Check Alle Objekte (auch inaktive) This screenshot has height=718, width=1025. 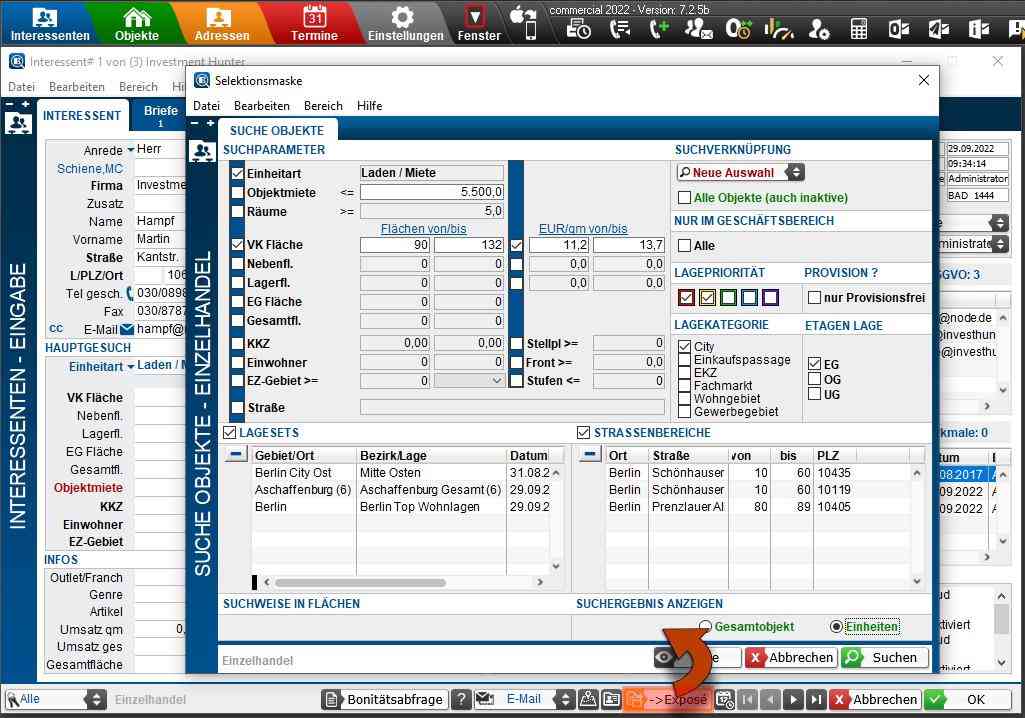[685, 198]
